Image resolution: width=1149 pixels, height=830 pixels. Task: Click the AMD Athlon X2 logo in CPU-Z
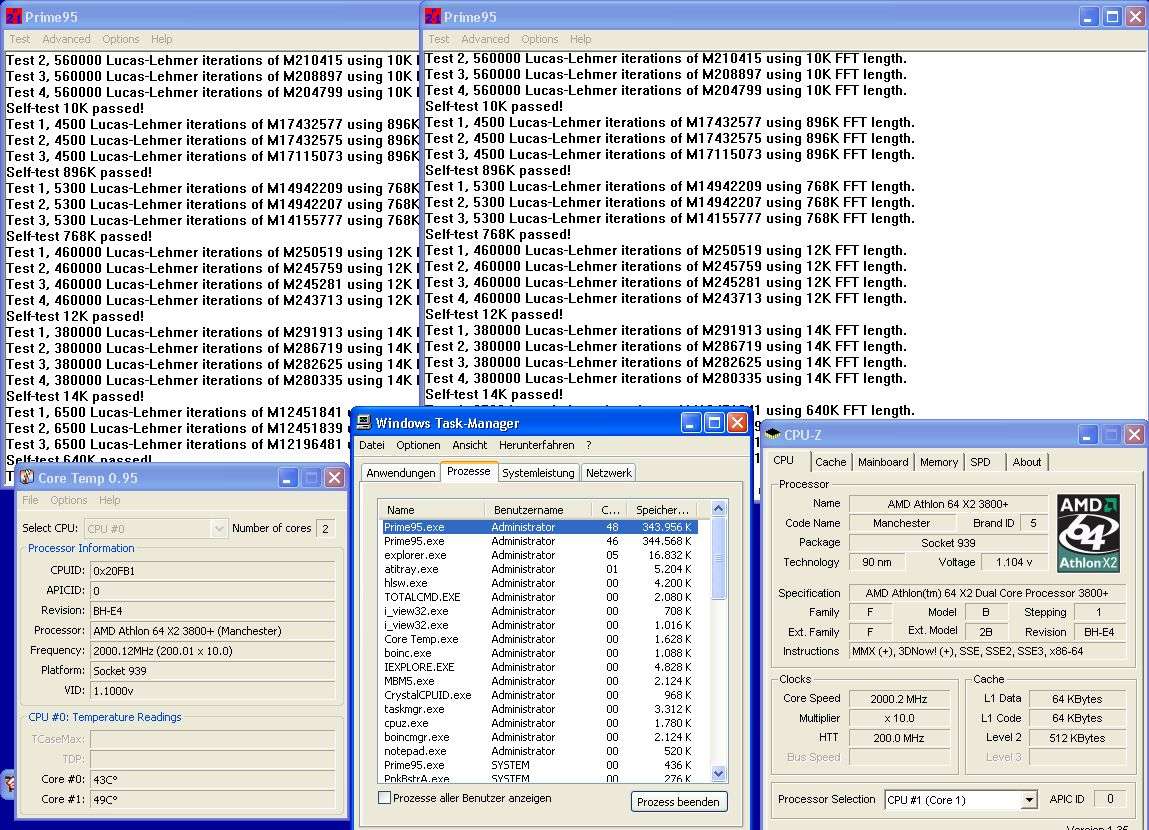(1088, 533)
